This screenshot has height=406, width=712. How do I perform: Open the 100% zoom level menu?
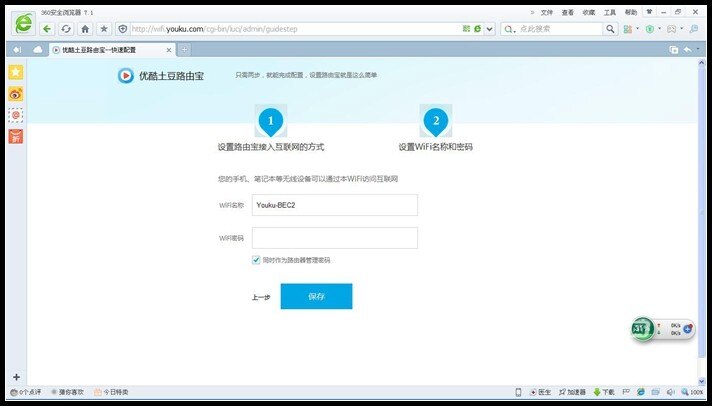click(x=696, y=392)
